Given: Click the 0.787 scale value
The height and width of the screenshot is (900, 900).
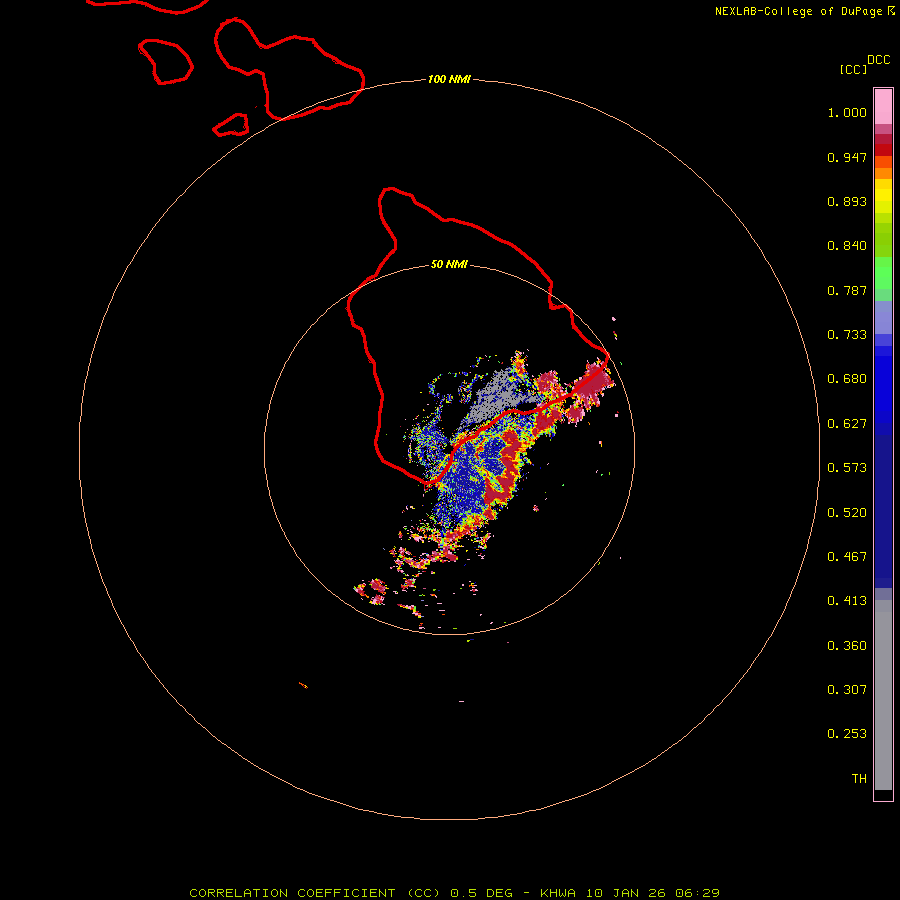Looking at the screenshot, I should [847, 290].
